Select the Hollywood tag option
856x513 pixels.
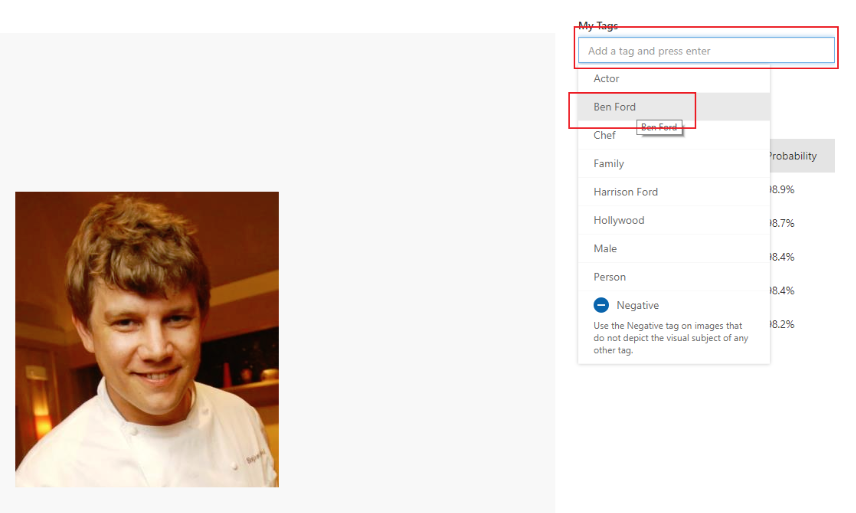click(618, 220)
